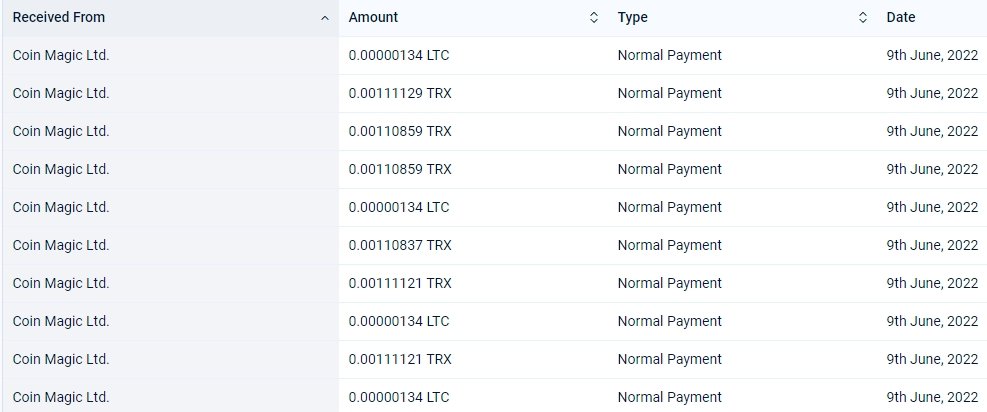
Task: Select the bottom row's 0.00000134 LTC amount
Action: [399, 398]
